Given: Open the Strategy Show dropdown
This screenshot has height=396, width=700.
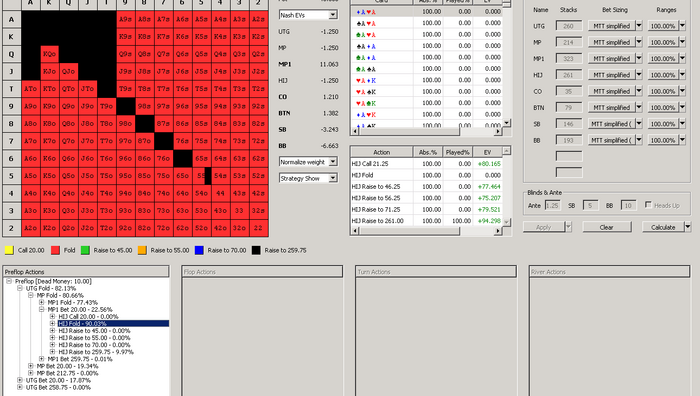Looking at the screenshot, I should click(x=333, y=178).
